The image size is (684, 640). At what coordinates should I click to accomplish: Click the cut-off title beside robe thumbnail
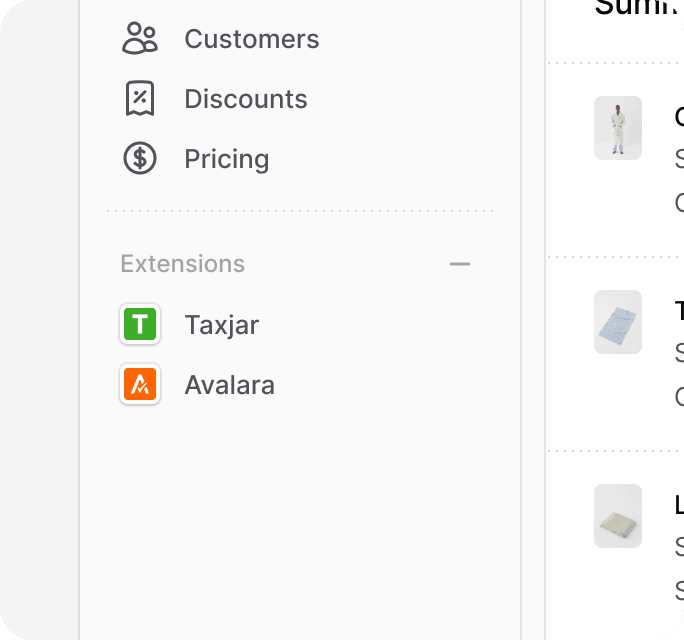tap(679, 117)
